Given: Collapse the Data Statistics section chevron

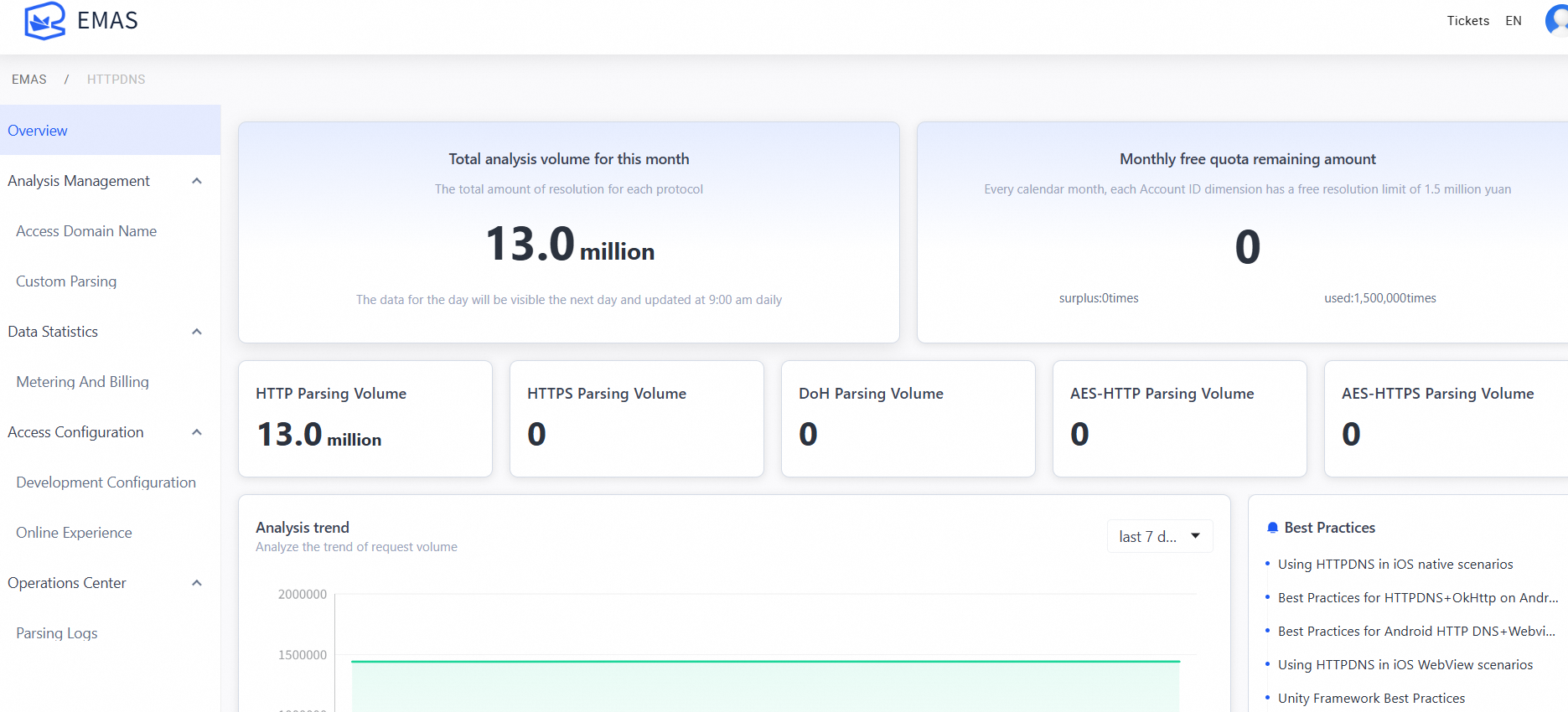Looking at the screenshot, I should coord(197,332).
